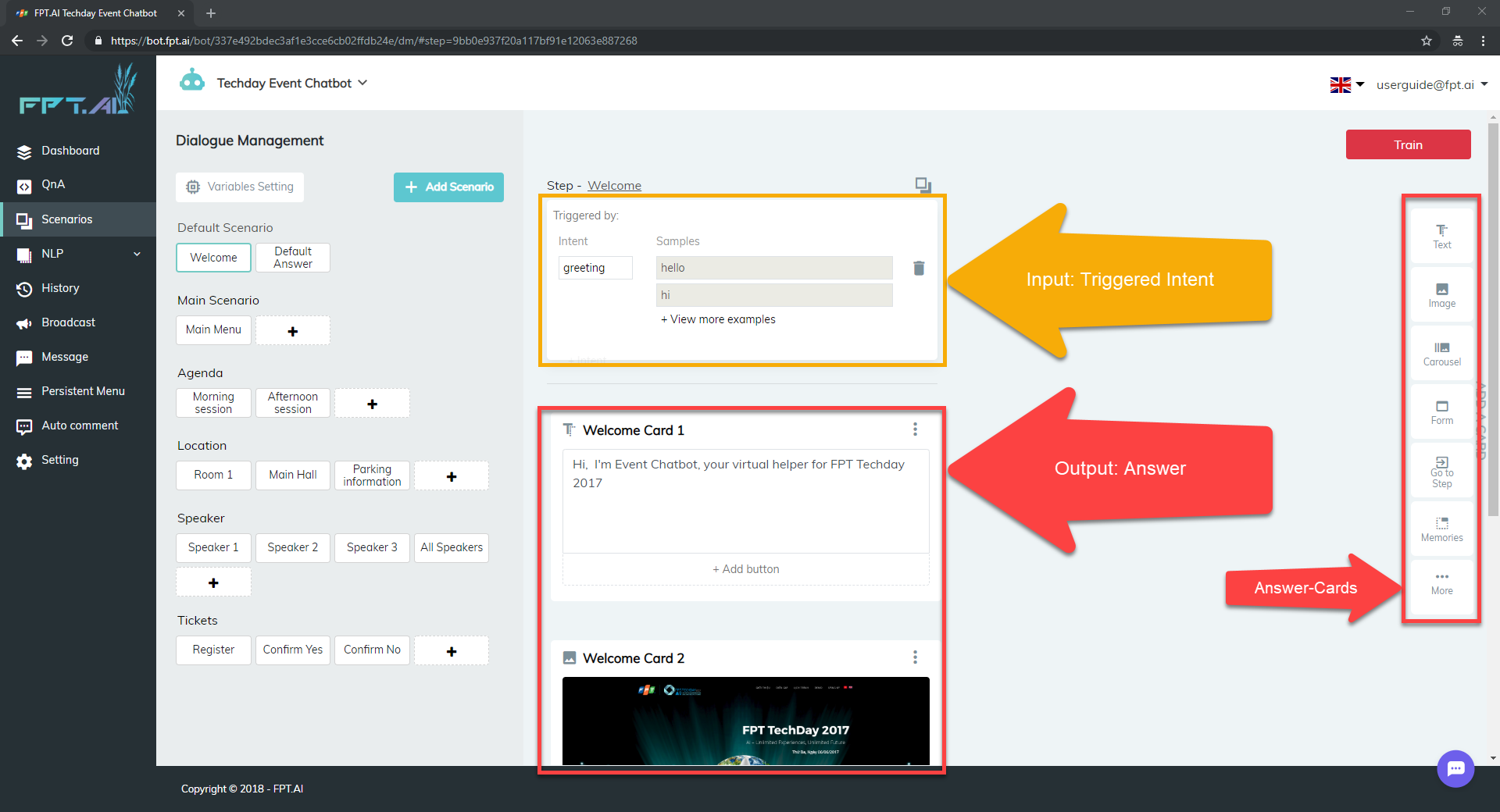Viewport: 1500px width, 812px height.
Task: Click the chatbot robot avatar icon
Action: click(192, 81)
